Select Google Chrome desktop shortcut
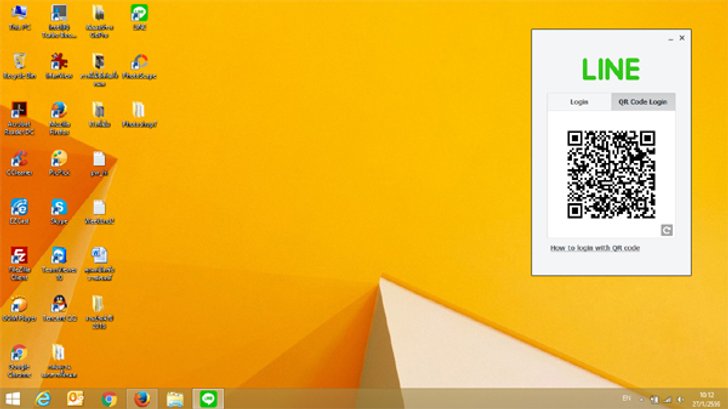 (x=20, y=361)
